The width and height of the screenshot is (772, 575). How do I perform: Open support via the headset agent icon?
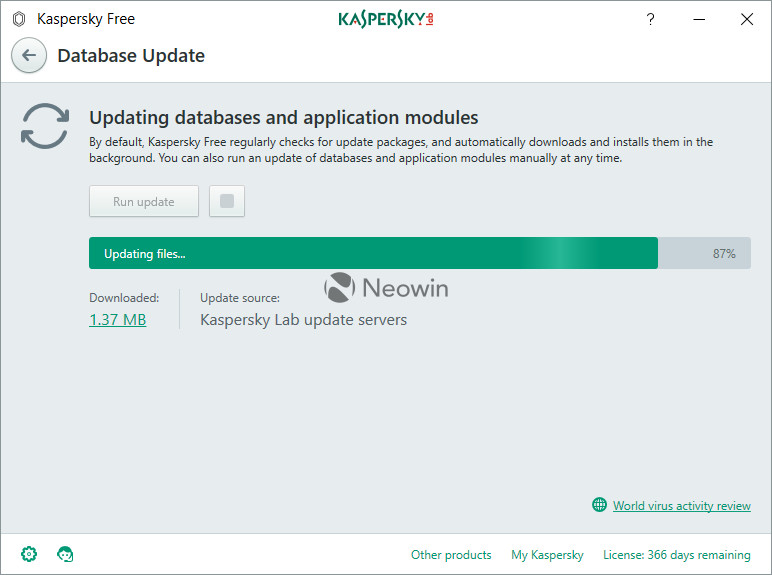click(x=65, y=554)
